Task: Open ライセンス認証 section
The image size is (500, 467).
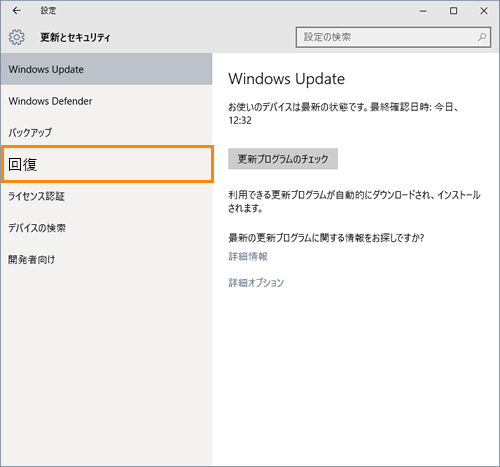Action: coord(106,196)
